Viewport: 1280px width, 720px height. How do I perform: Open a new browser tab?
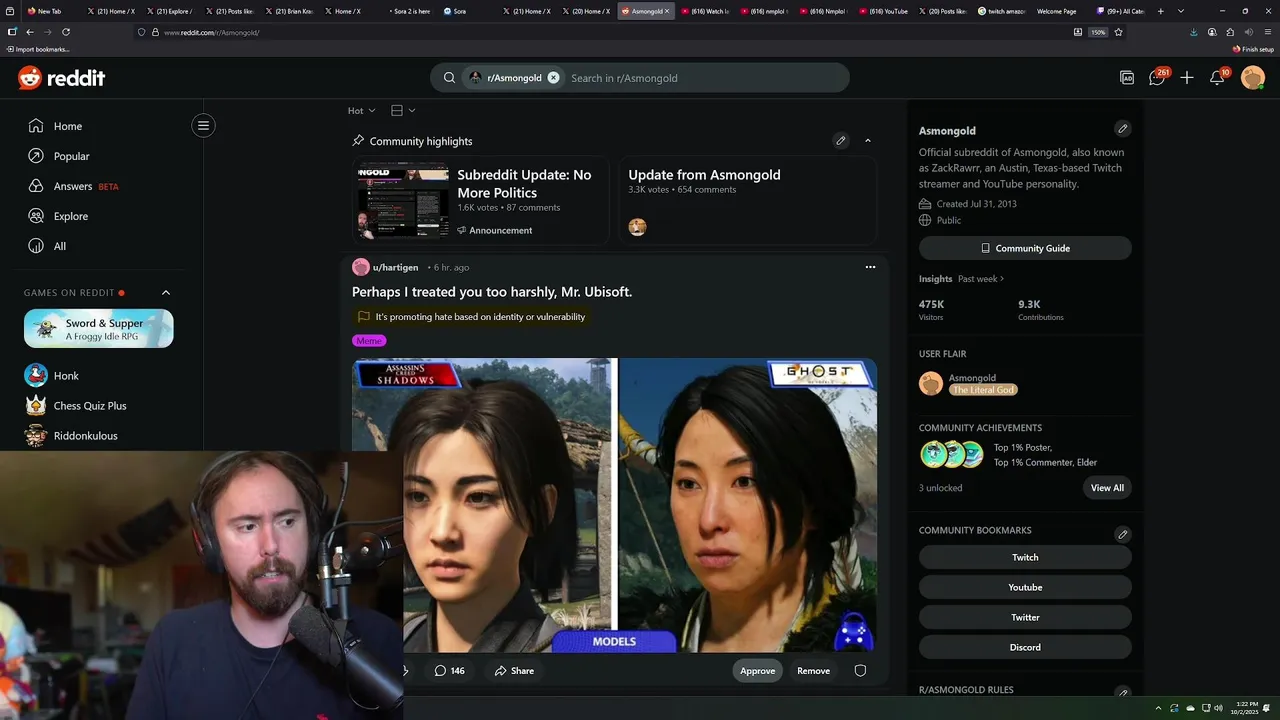click(x=1160, y=11)
